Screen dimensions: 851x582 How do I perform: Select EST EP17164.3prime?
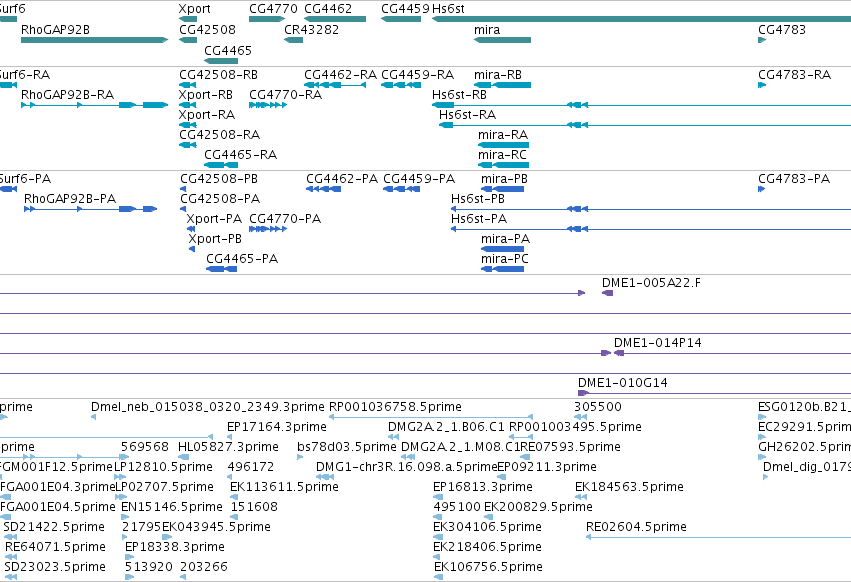coord(230,437)
